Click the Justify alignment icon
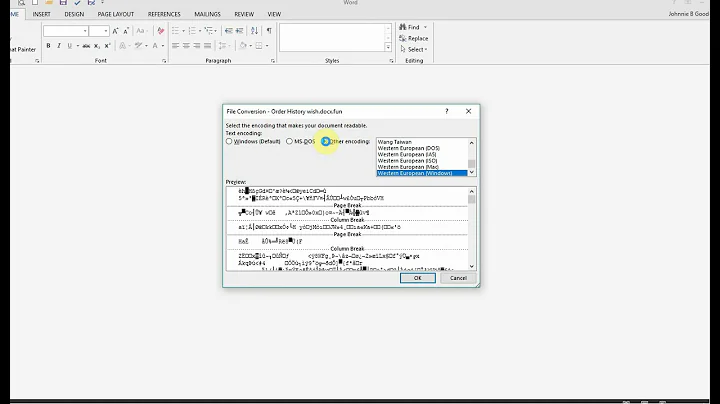The height and width of the screenshot is (404, 720). 208,45
